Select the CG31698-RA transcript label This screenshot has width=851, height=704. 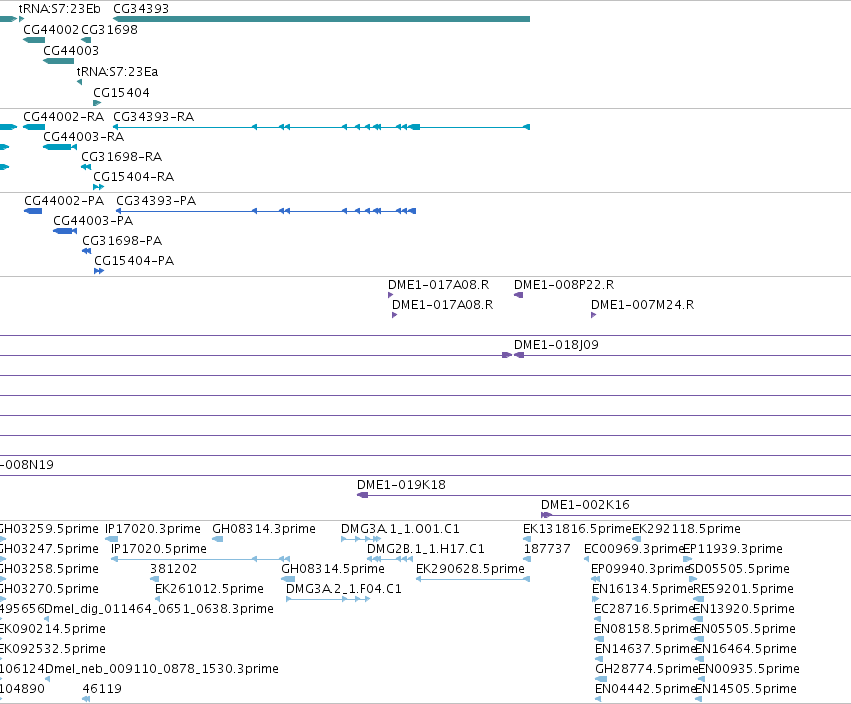coord(122,157)
